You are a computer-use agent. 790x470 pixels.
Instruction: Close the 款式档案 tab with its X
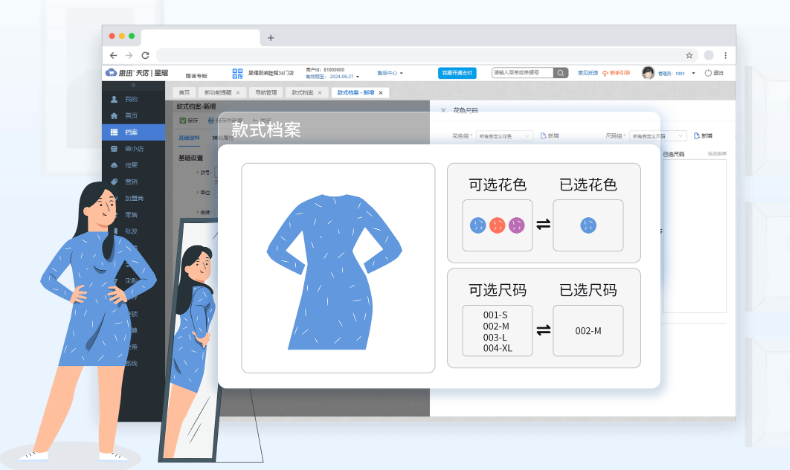319,93
